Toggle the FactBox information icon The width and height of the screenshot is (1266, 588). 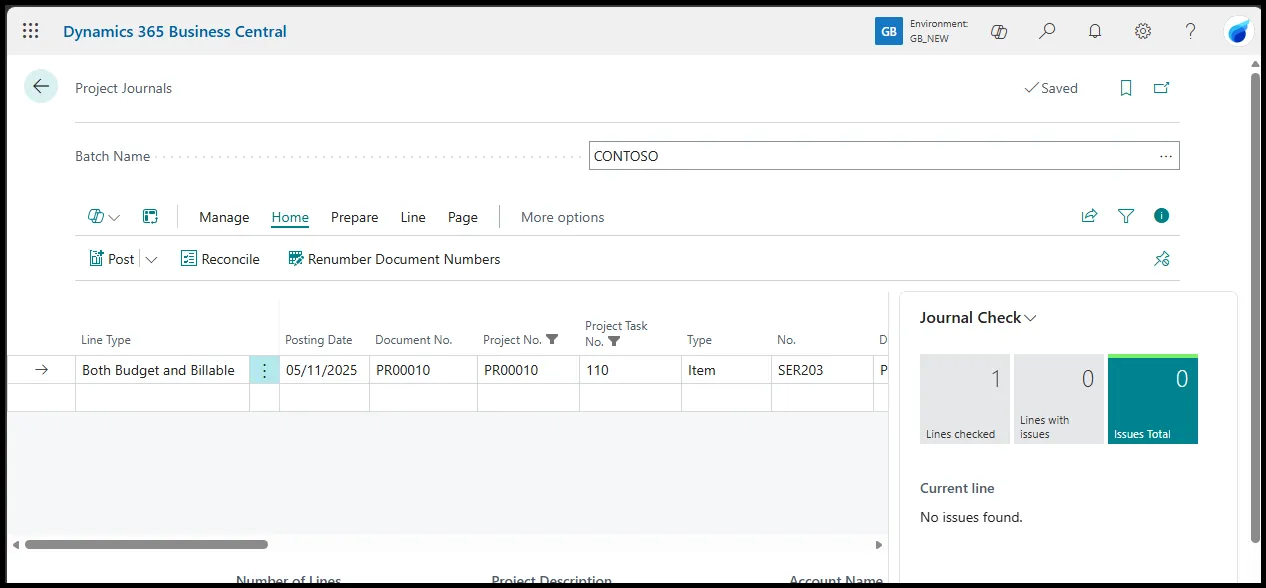[x=1161, y=216]
